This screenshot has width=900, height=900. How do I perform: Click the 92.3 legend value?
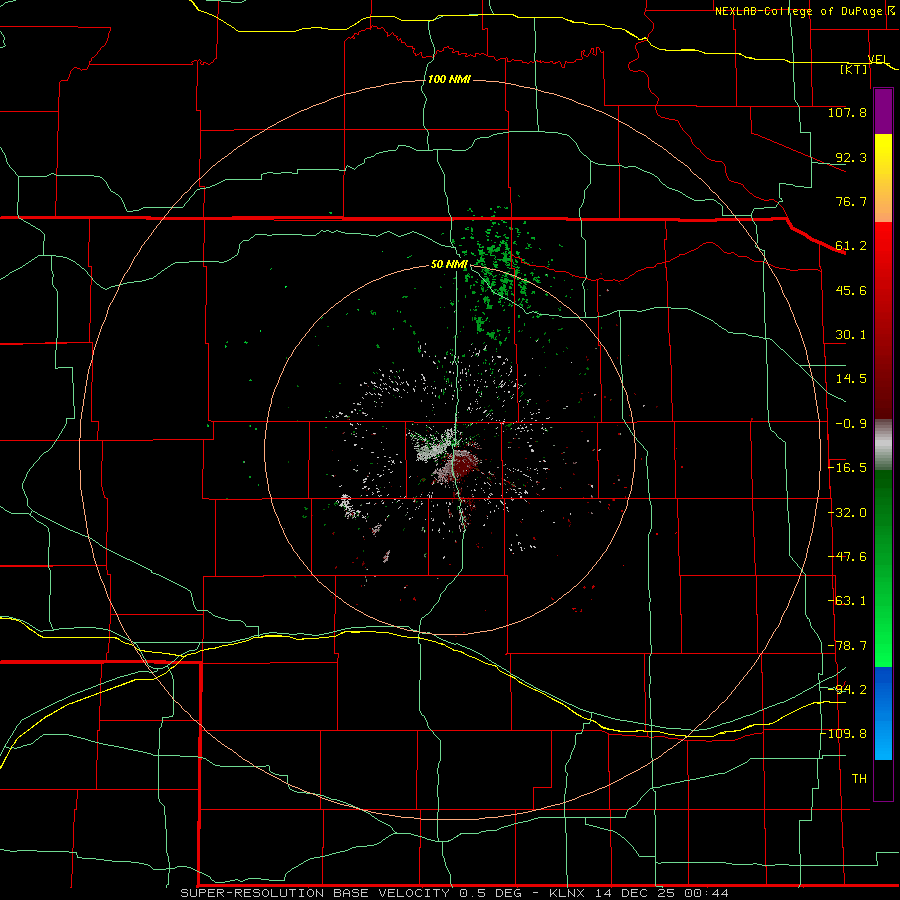[851, 157]
